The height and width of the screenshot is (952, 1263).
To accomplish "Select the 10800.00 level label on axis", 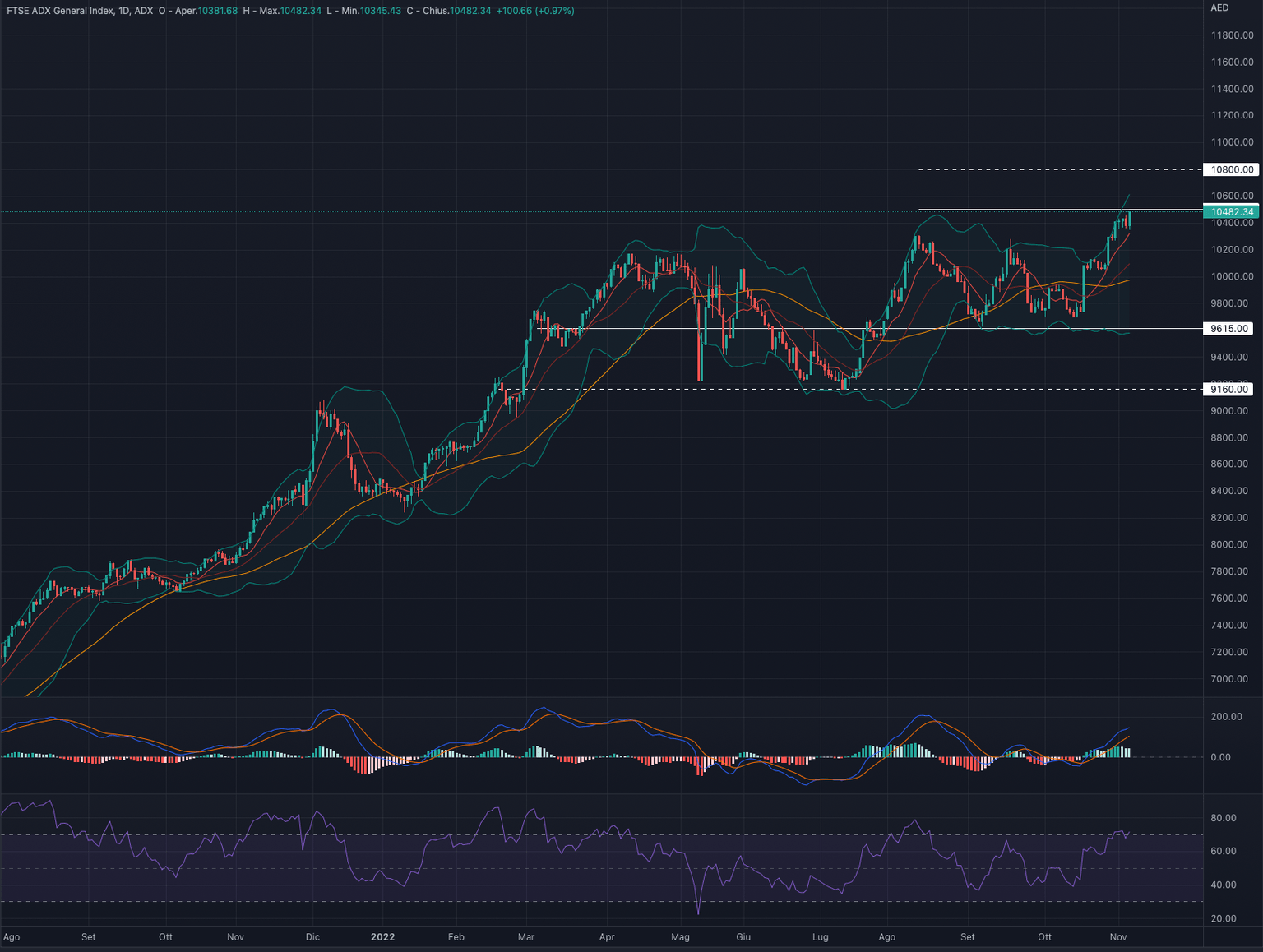I will pos(1229,170).
